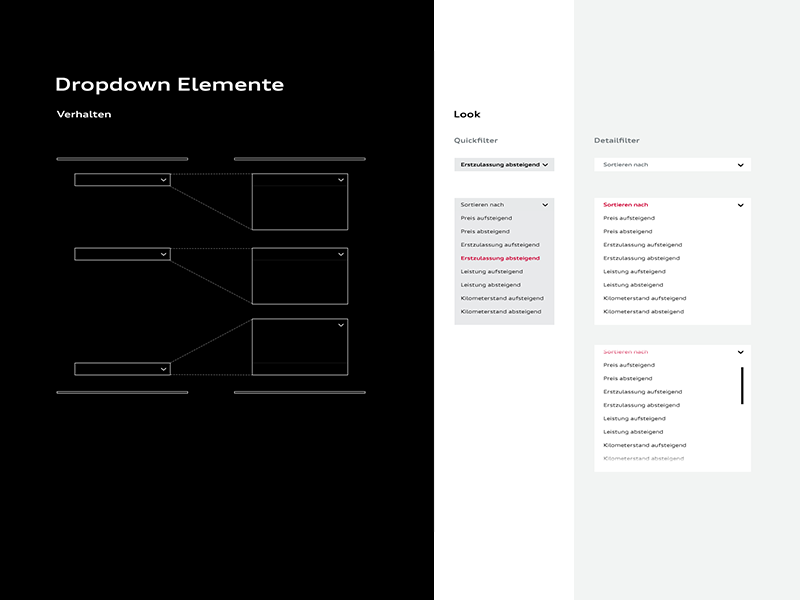The image size is (800, 600).
Task: Pick 'Leistung absteigend' in the Quickfilter list
Action: [x=491, y=285]
